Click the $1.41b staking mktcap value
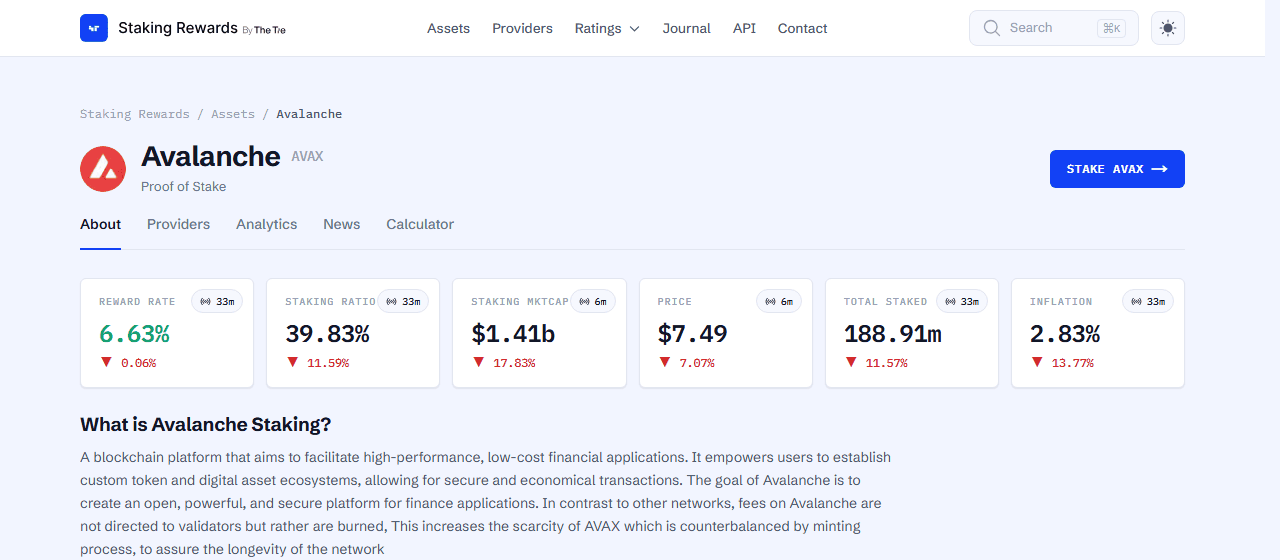 click(513, 333)
